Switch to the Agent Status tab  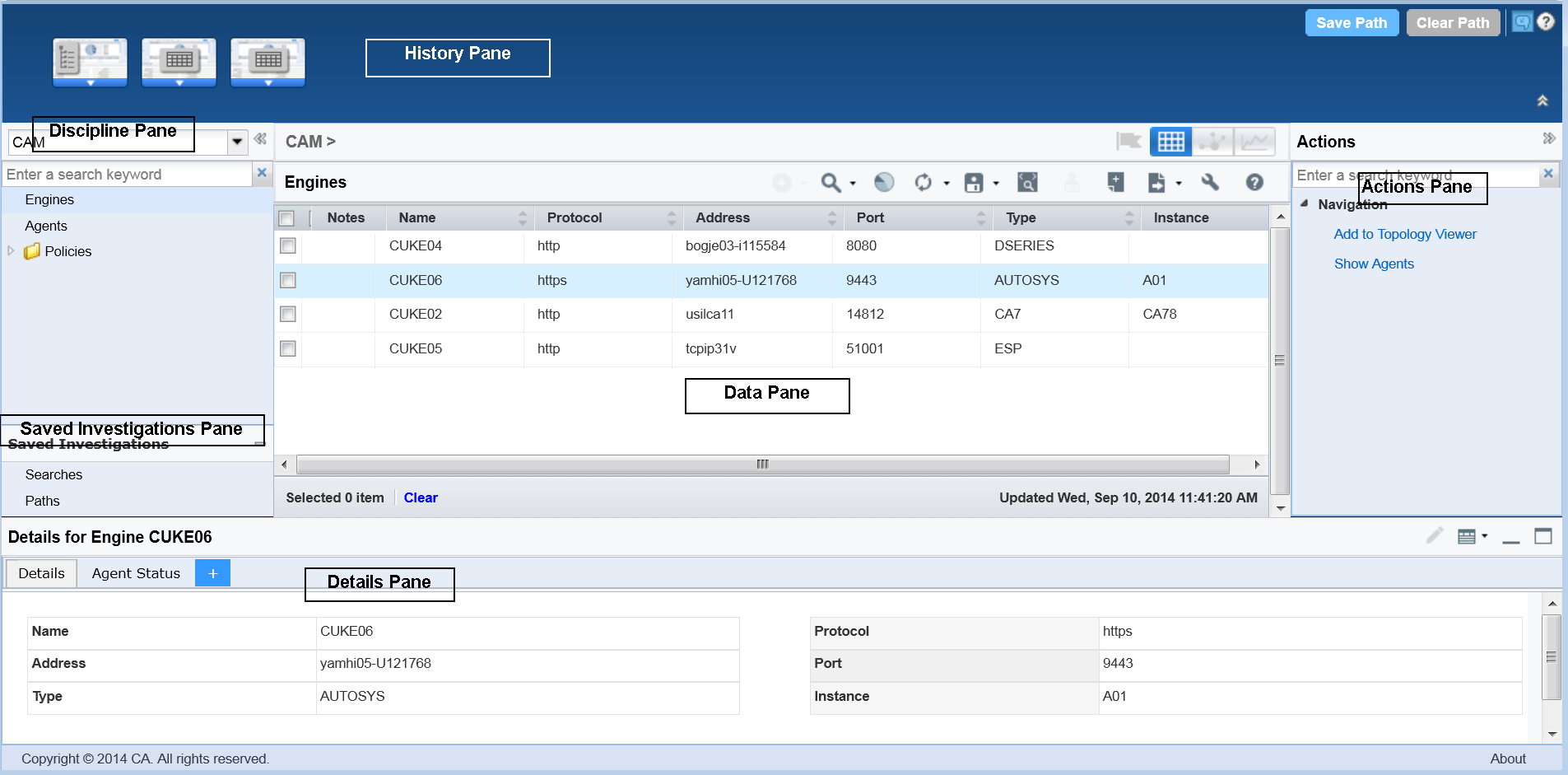[136, 573]
